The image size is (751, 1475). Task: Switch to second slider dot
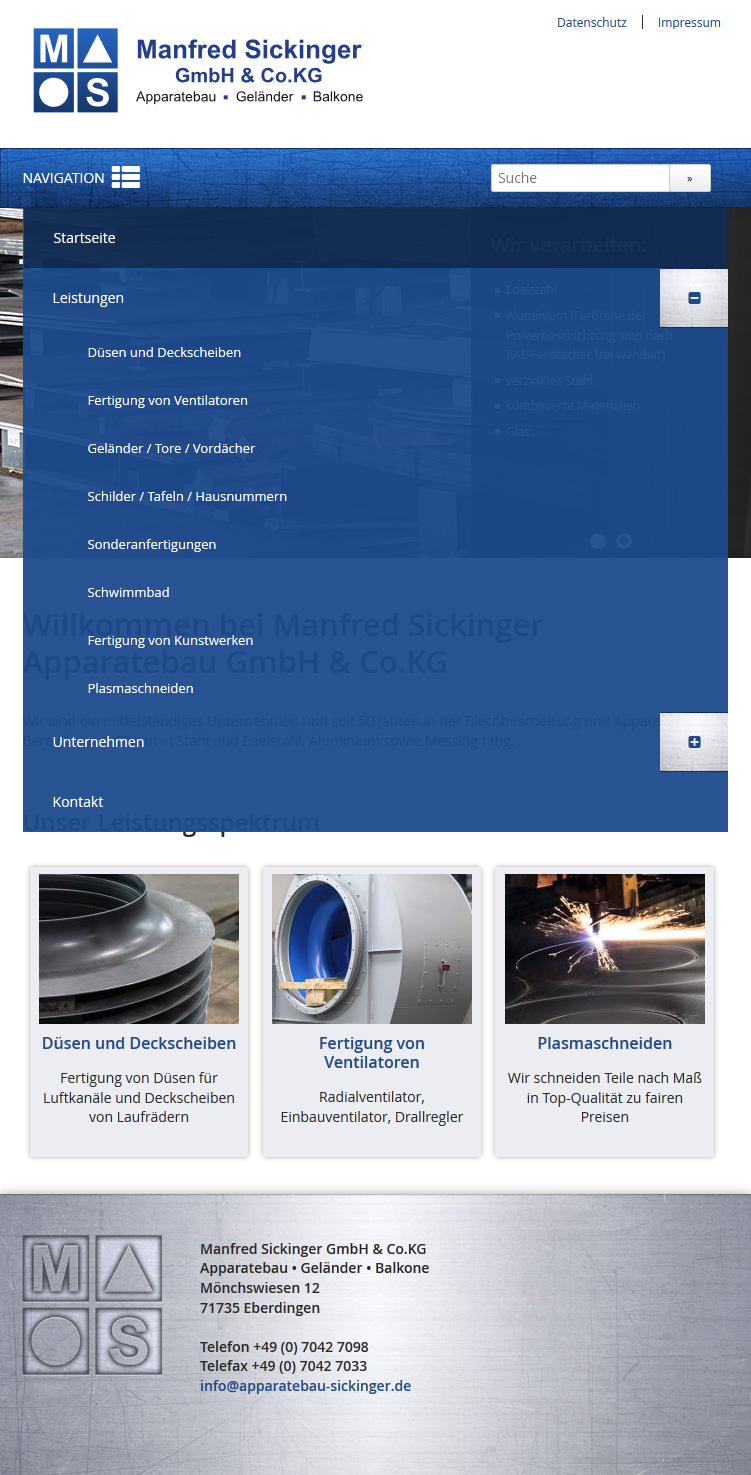(x=624, y=541)
